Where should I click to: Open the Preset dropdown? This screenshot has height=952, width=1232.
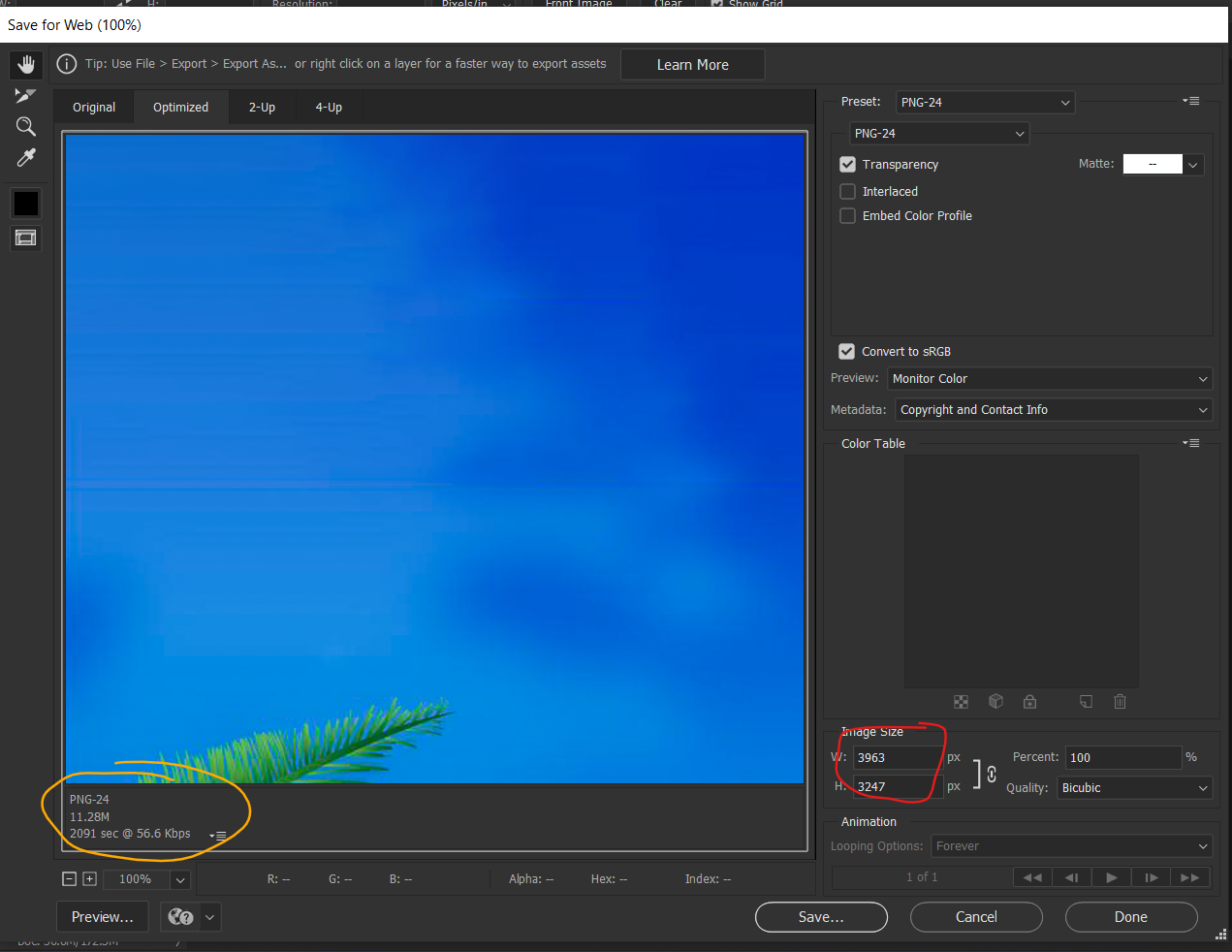(x=985, y=102)
